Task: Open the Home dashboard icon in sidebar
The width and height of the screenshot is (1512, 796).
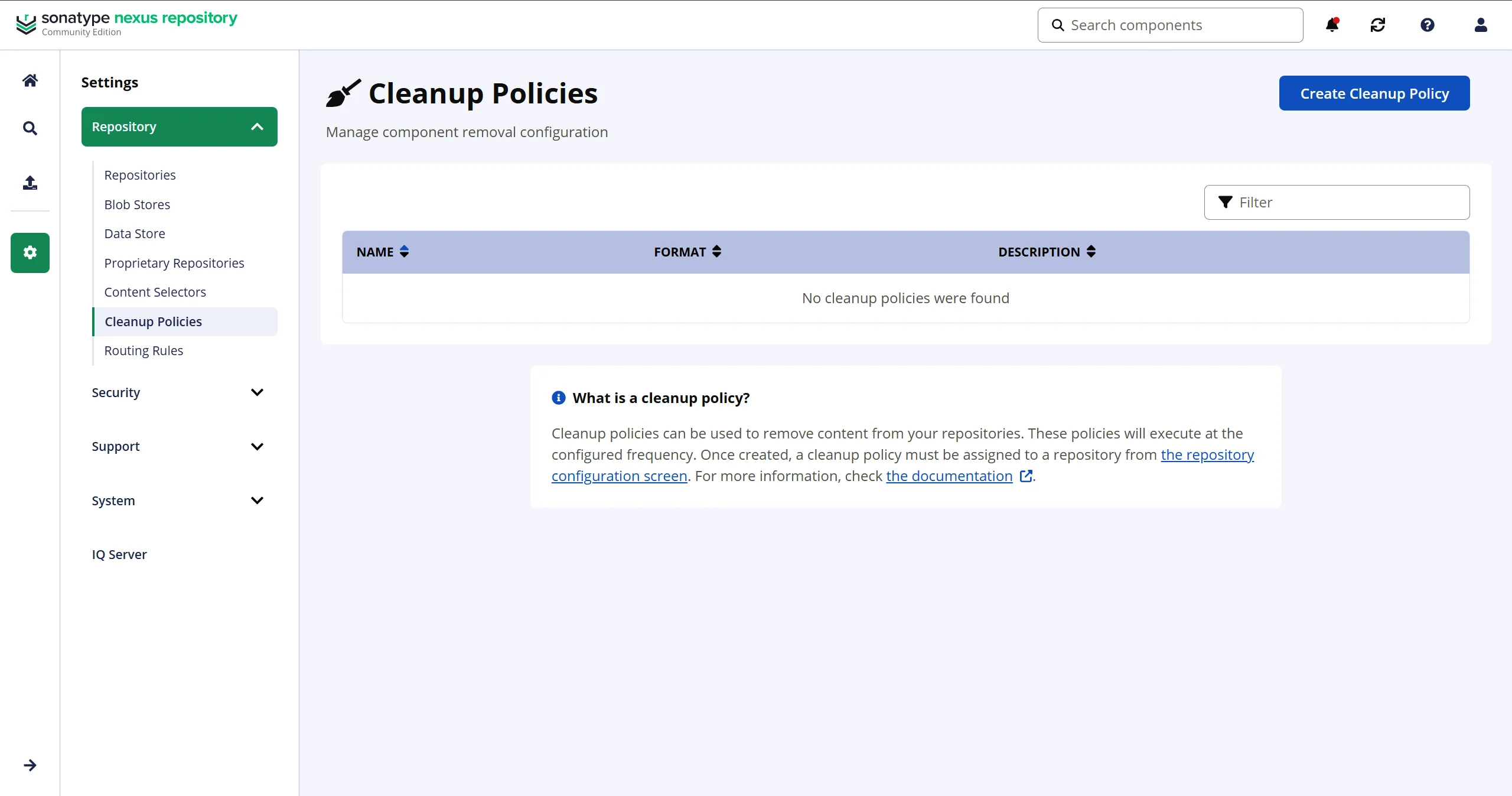Action: coord(30,80)
